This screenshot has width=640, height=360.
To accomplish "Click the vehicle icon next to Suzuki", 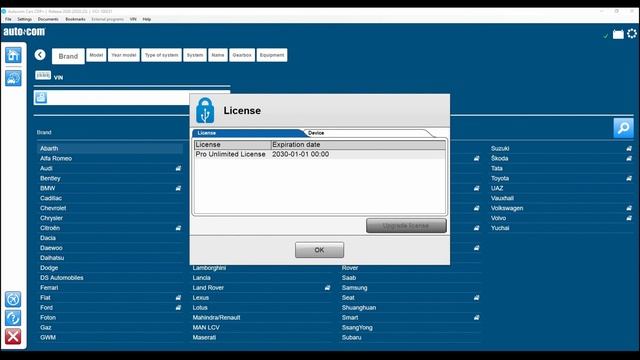I will pyautogui.click(x=629, y=149).
